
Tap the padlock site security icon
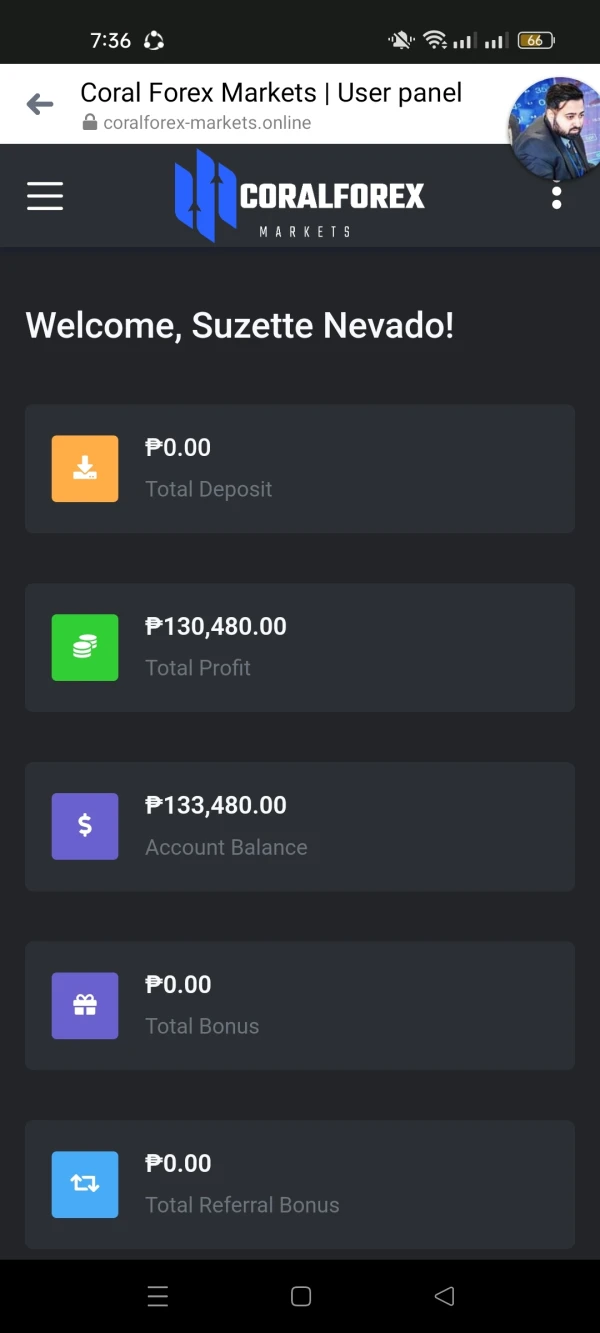(90, 123)
